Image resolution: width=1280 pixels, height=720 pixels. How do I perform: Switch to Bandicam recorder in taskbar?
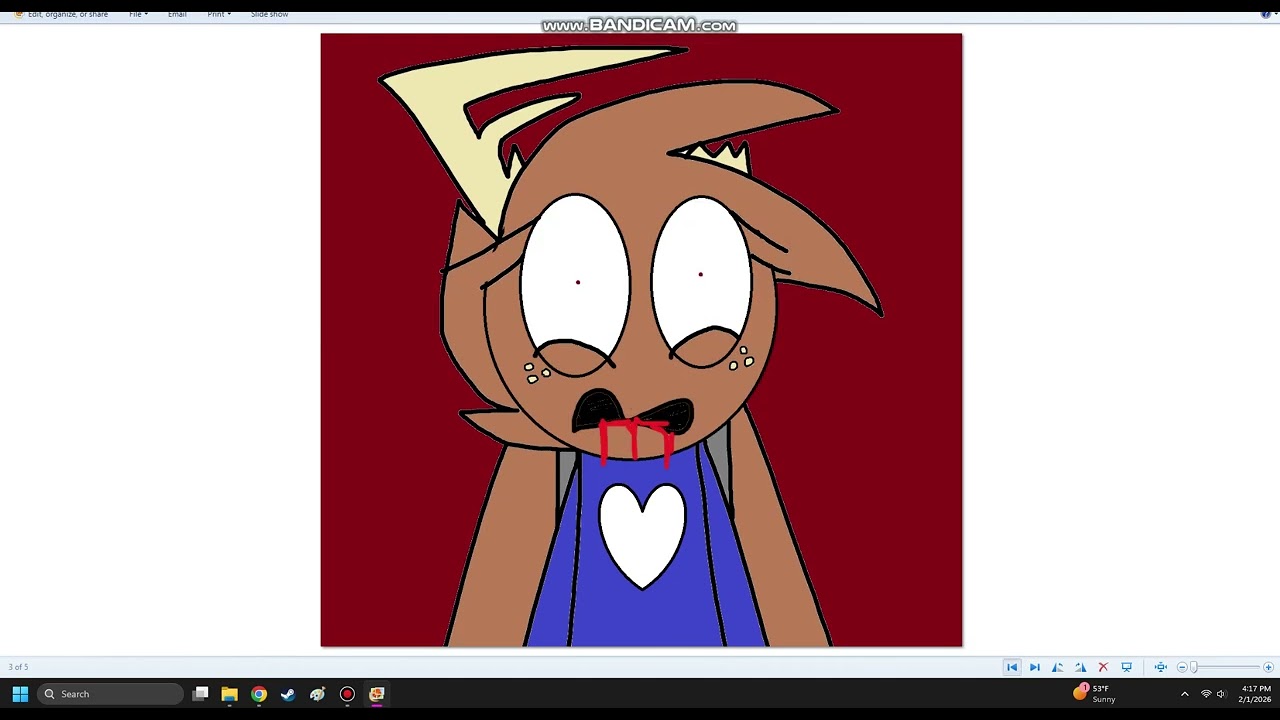[x=347, y=694]
